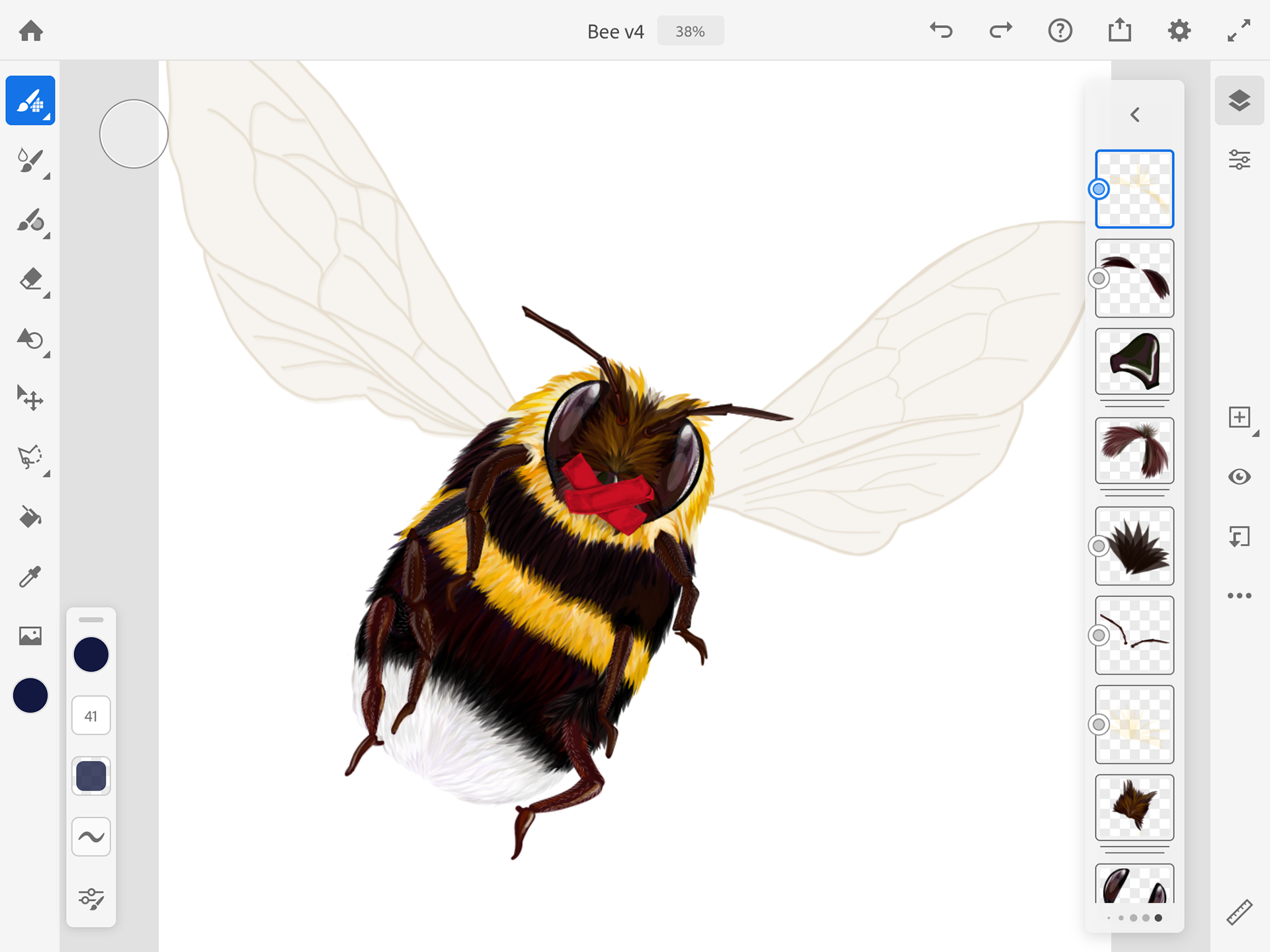Open the layer More options menu
This screenshot has width=1270, height=952.
pos(1239,596)
